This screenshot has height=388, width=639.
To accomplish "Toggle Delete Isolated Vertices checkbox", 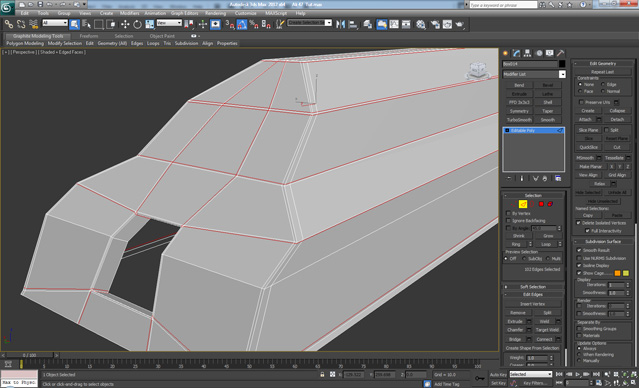I will click(x=578, y=223).
